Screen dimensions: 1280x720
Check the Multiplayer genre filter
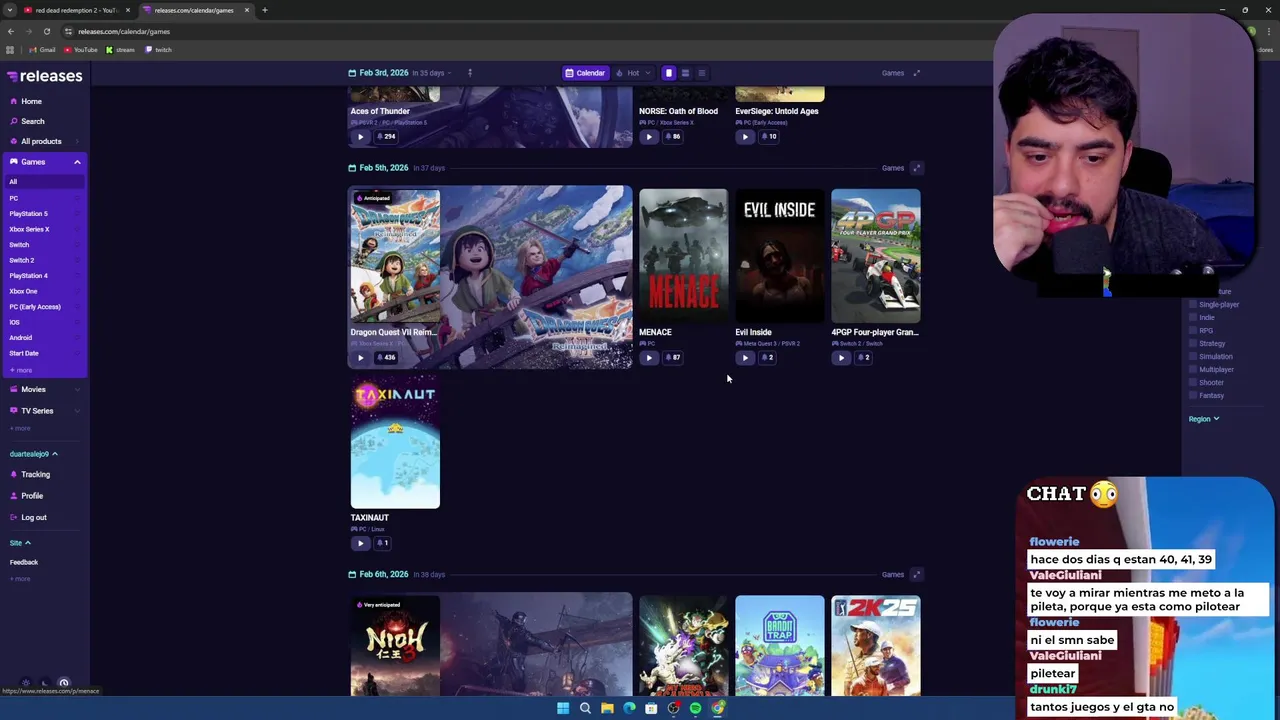tap(1193, 369)
